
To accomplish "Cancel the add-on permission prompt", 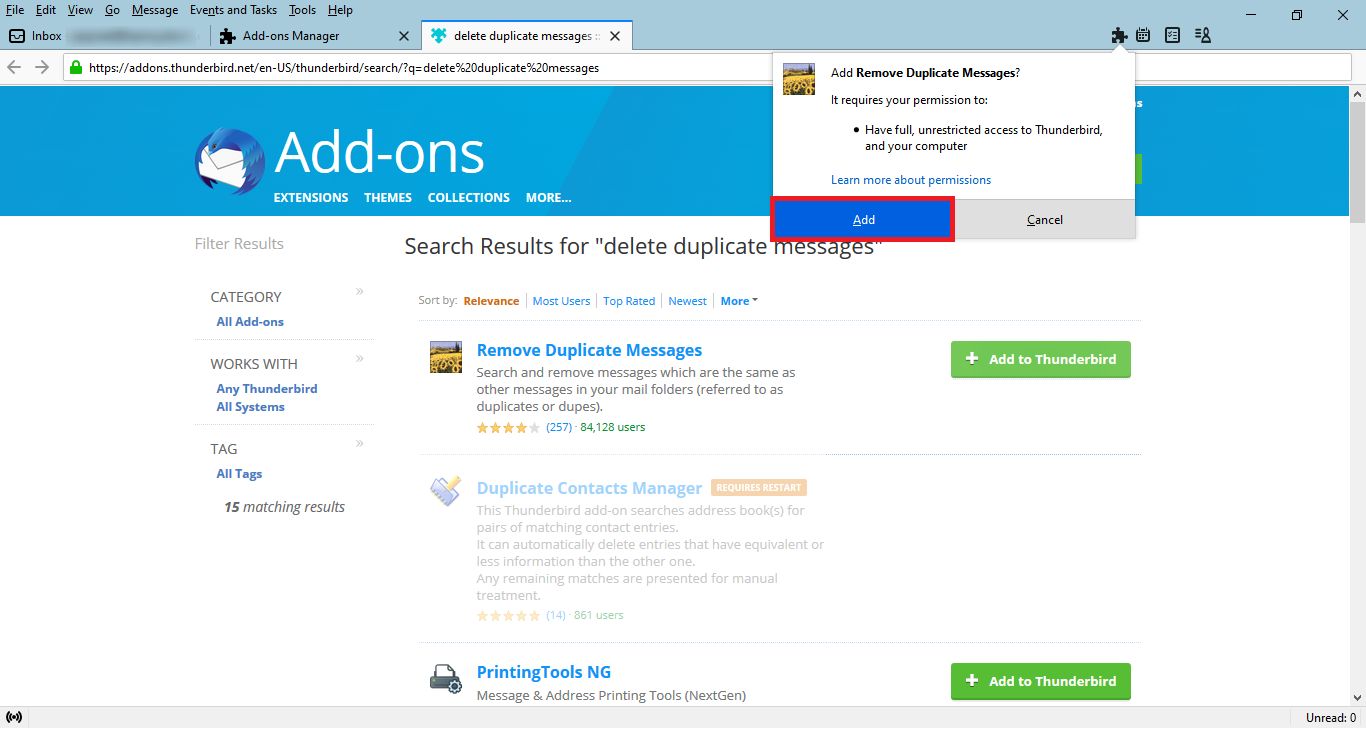I will pos(1045,219).
